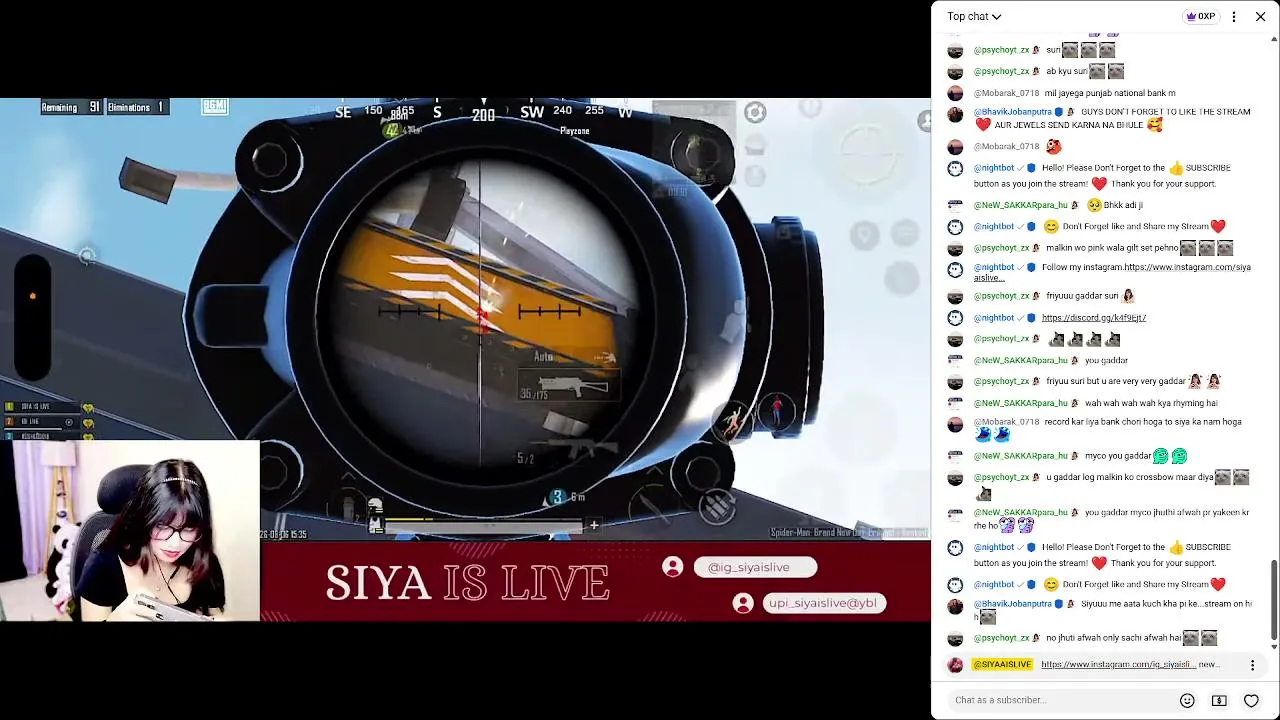Click author name on 'Bhkk adi ji' message
This screenshot has height=720, width=1280.
1020,205
